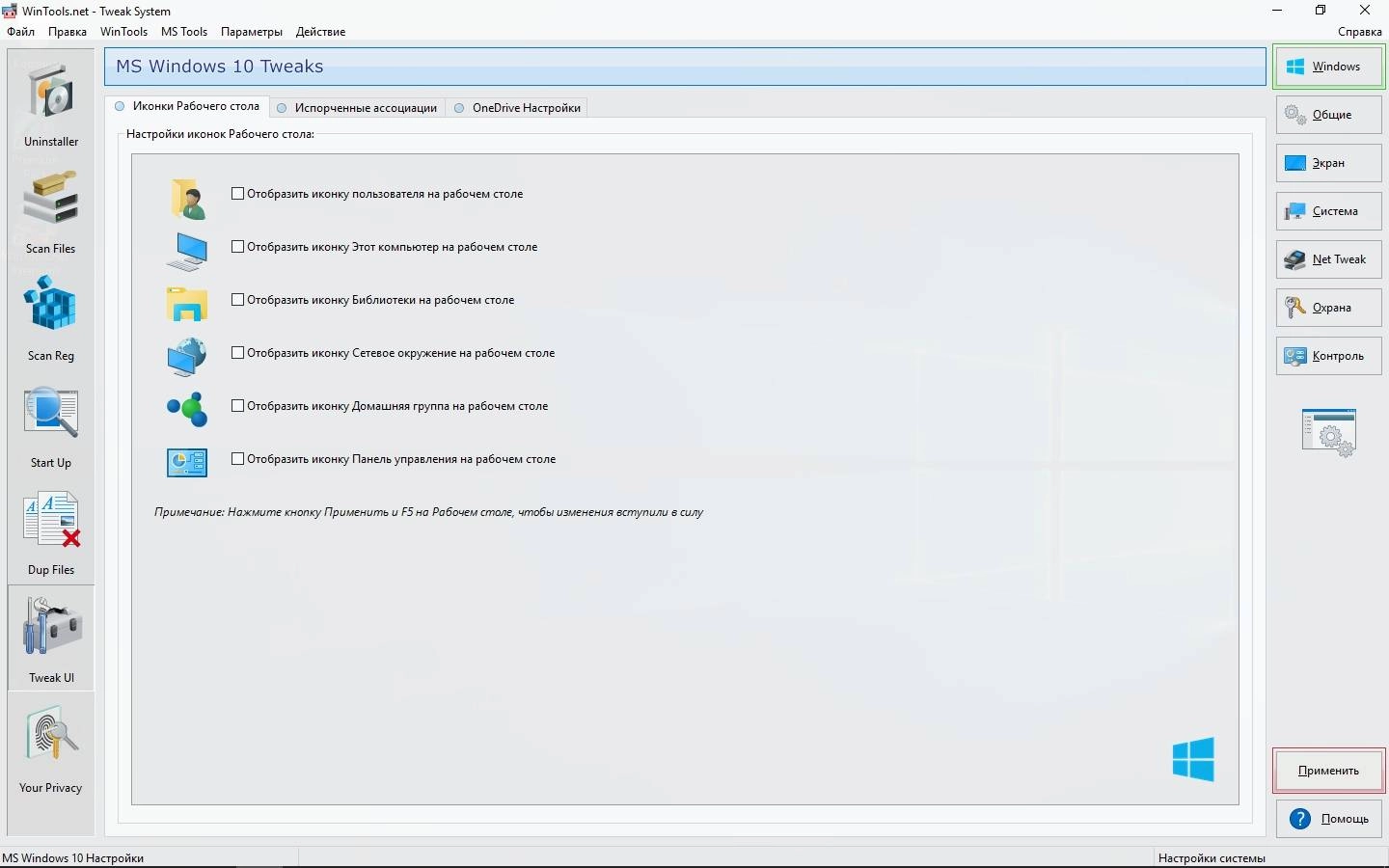Image resolution: width=1389 pixels, height=868 pixels.
Task: Open the MS Tools menu
Action: tap(184, 32)
